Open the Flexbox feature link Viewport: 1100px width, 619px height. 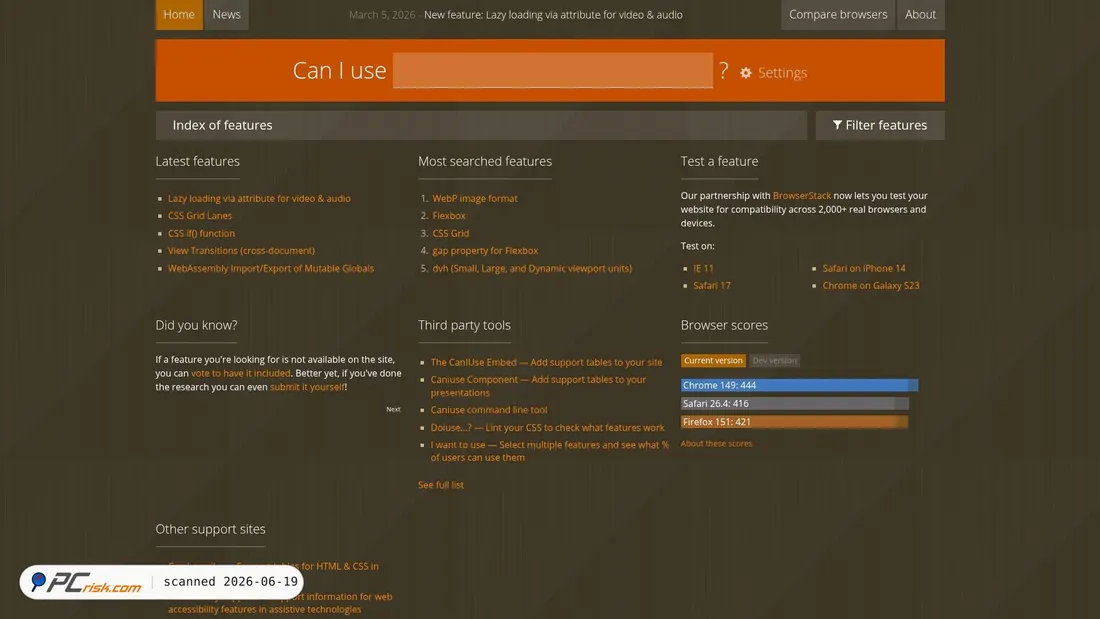pos(449,215)
